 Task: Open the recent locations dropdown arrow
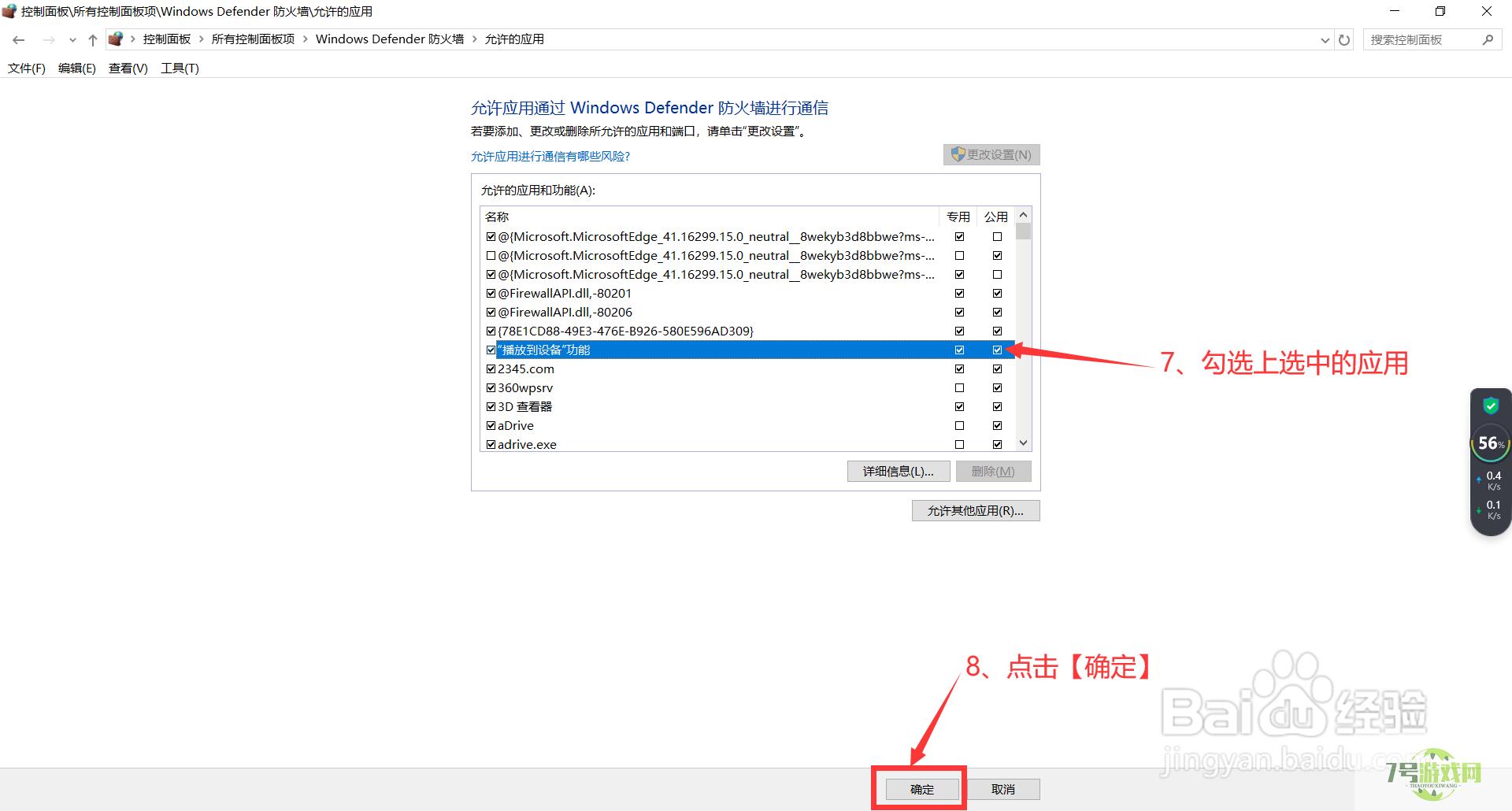(72, 39)
